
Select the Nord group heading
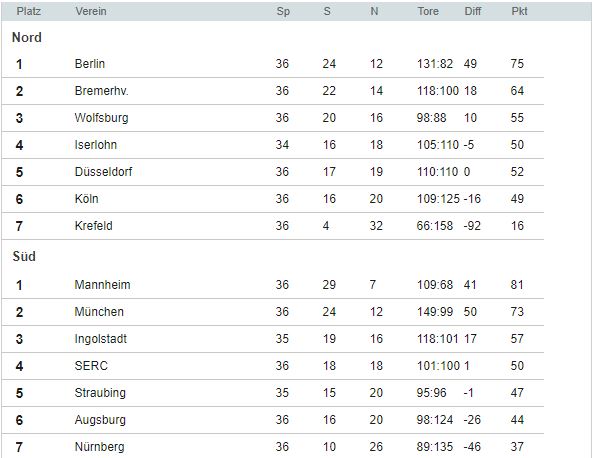[x=27, y=37]
